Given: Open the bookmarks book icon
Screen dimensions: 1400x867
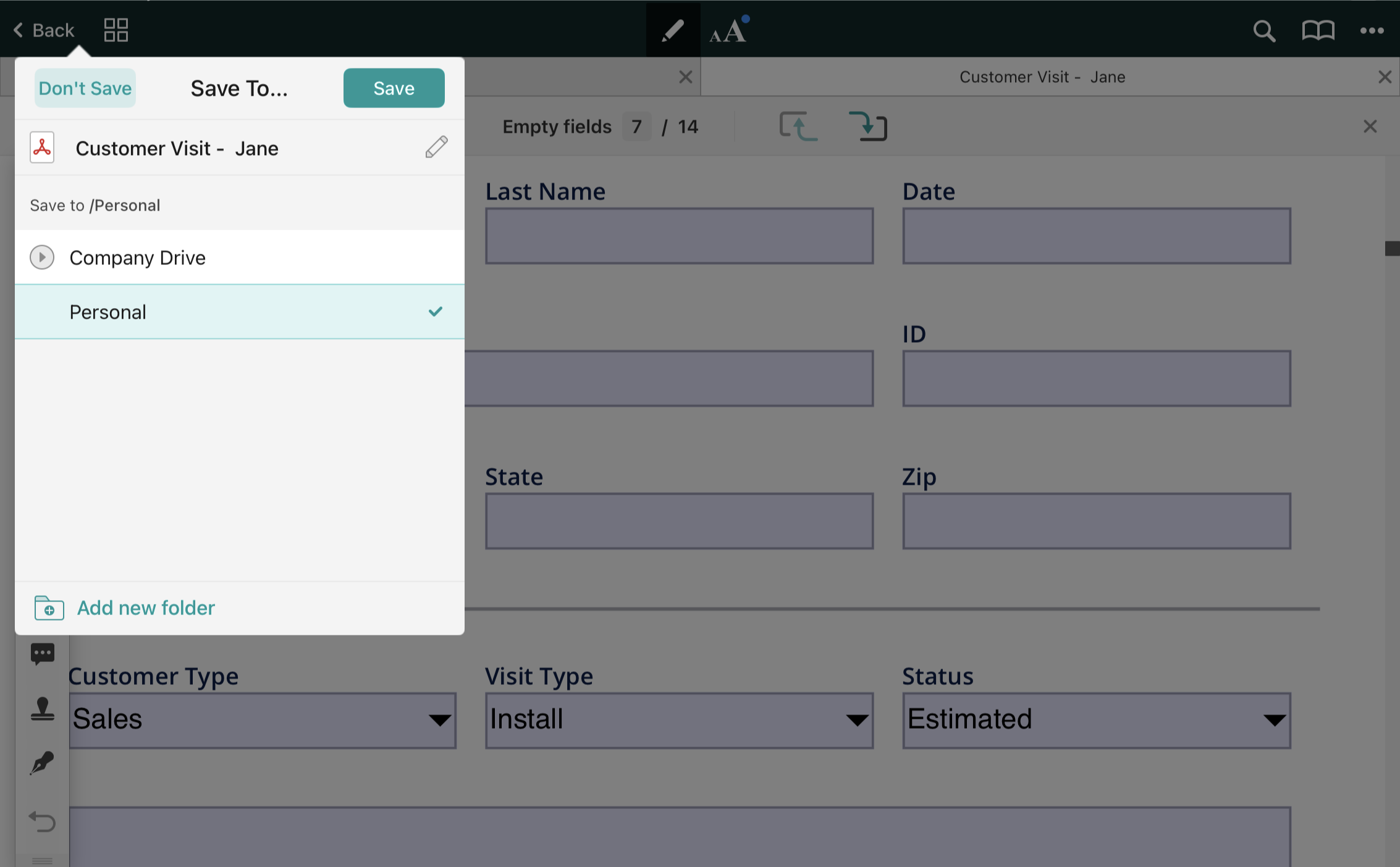Looking at the screenshot, I should point(1318,30).
